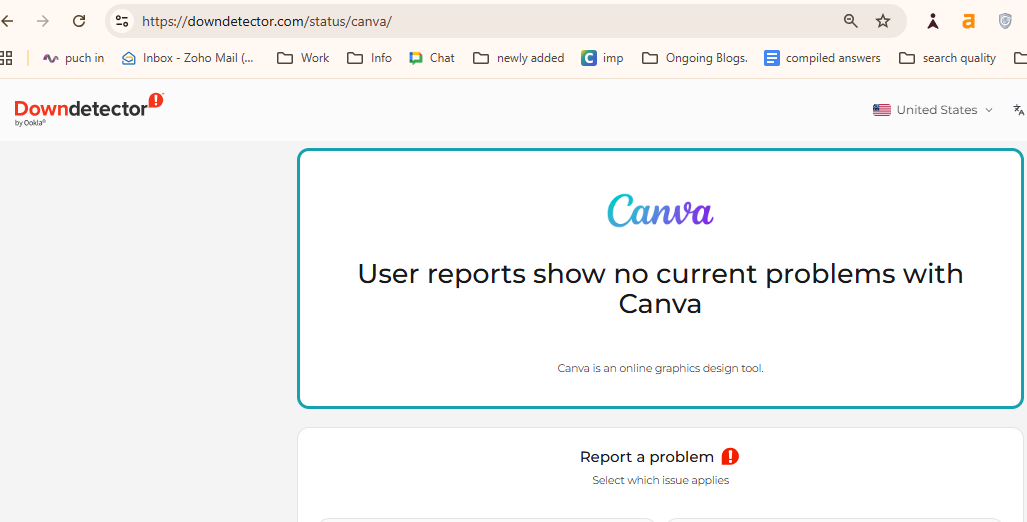Open the Work bookmarks folder
Image resolution: width=1027 pixels, height=522 pixels.
coord(303,58)
